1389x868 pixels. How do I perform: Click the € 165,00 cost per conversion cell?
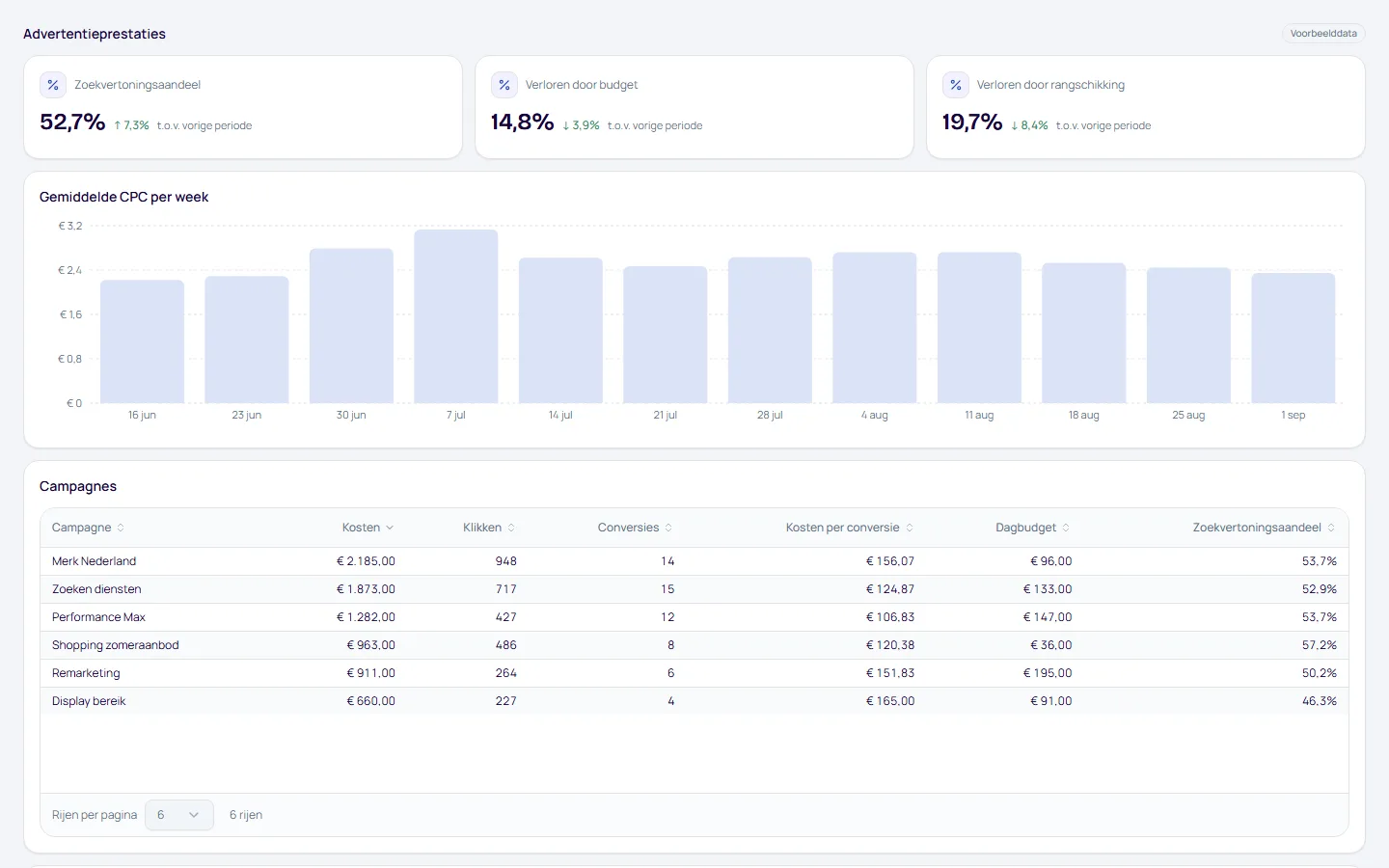click(890, 701)
